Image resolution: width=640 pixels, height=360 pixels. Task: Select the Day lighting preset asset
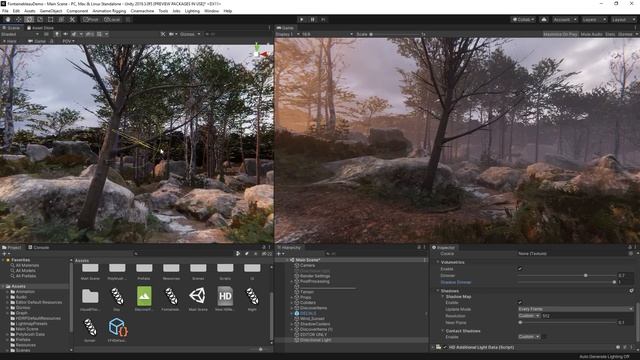tap(117, 298)
